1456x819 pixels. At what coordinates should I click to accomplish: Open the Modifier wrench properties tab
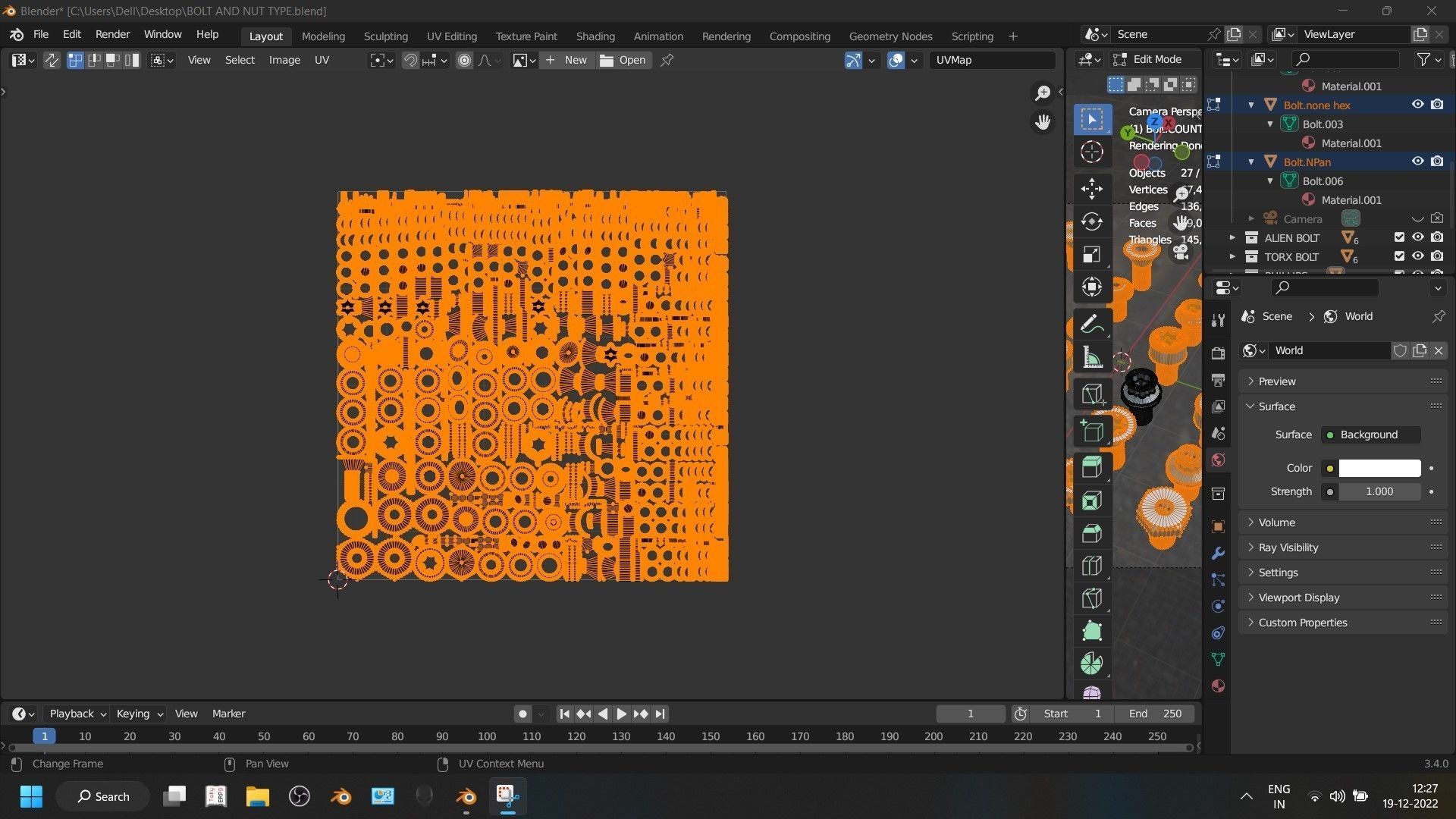(1218, 554)
